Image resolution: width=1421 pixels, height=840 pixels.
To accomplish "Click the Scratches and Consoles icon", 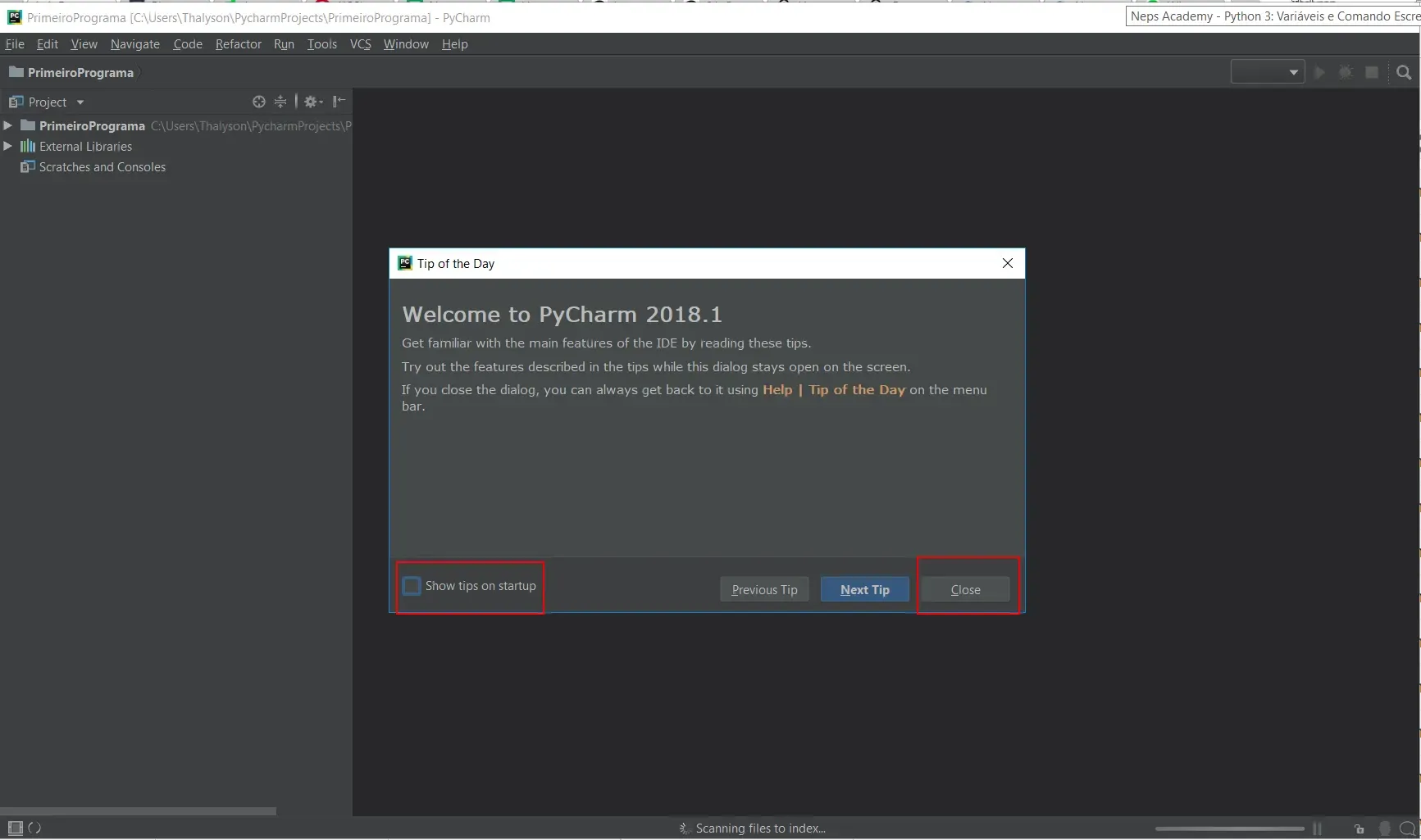I will pyautogui.click(x=28, y=166).
